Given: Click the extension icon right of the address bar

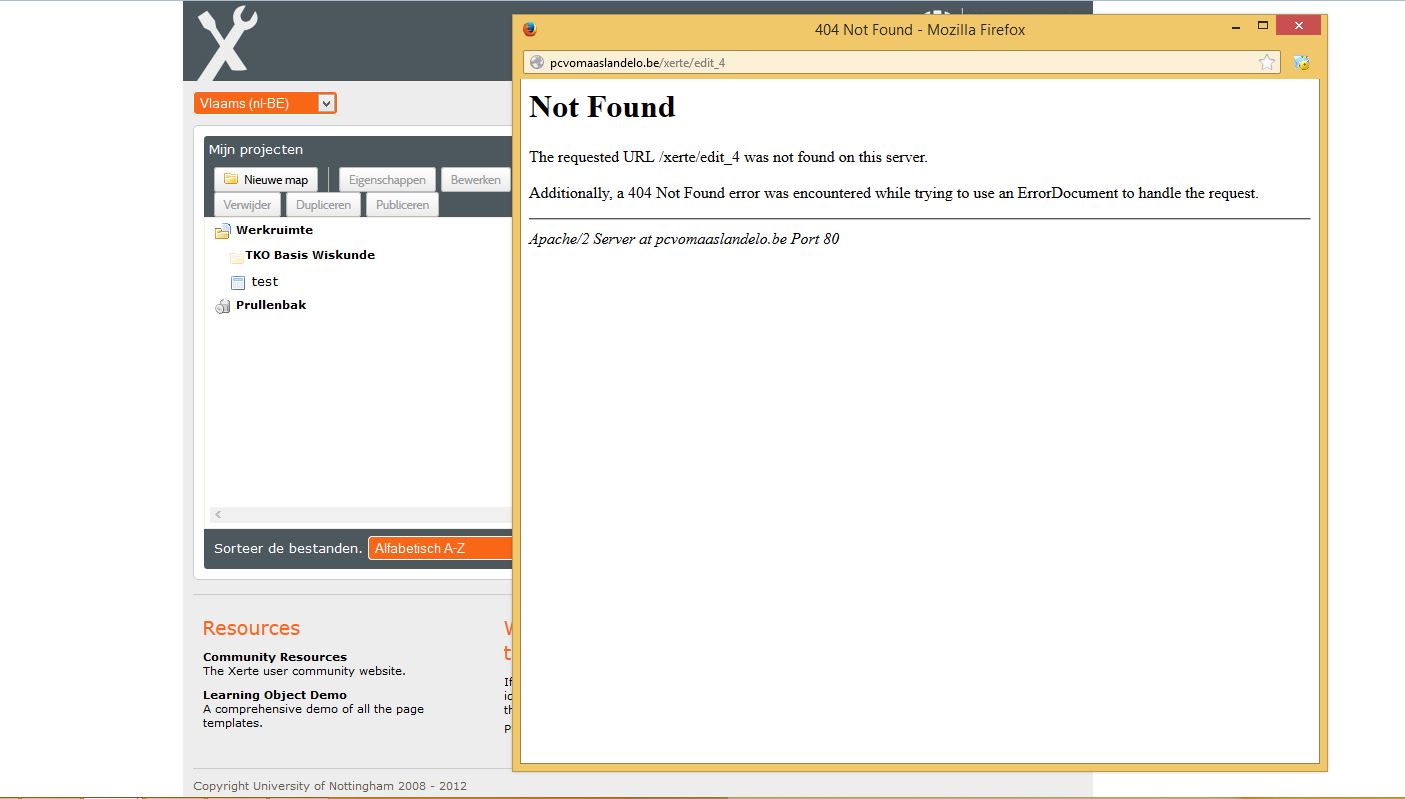Looking at the screenshot, I should (x=1301, y=62).
